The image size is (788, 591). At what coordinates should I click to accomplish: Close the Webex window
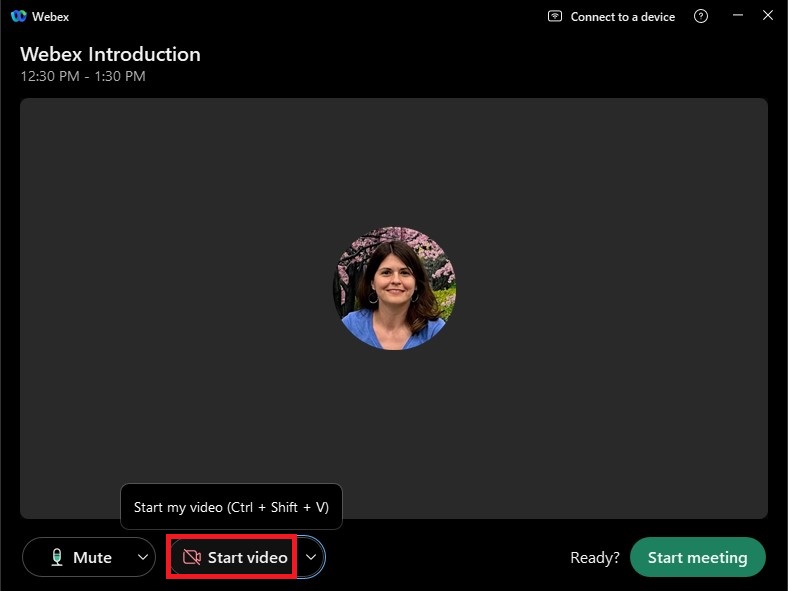767,16
